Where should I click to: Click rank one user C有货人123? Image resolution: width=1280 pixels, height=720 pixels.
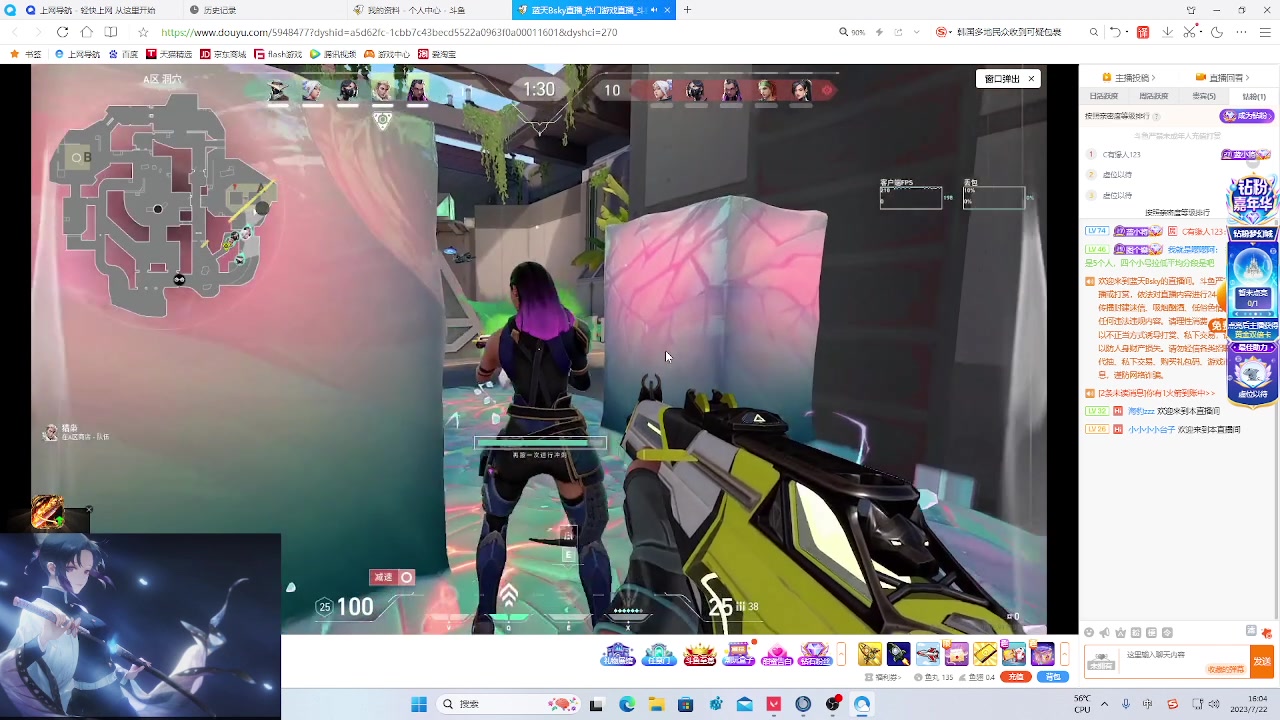[1121, 155]
